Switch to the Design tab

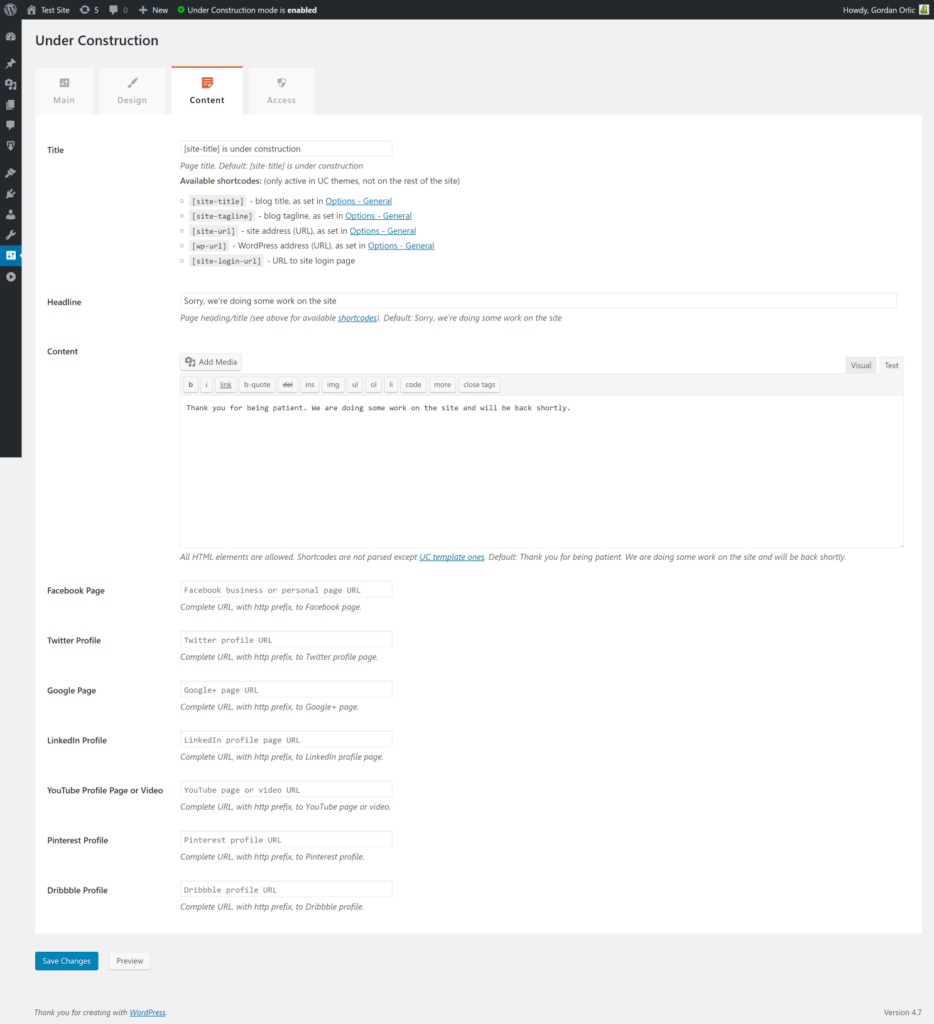[x=132, y=91]
